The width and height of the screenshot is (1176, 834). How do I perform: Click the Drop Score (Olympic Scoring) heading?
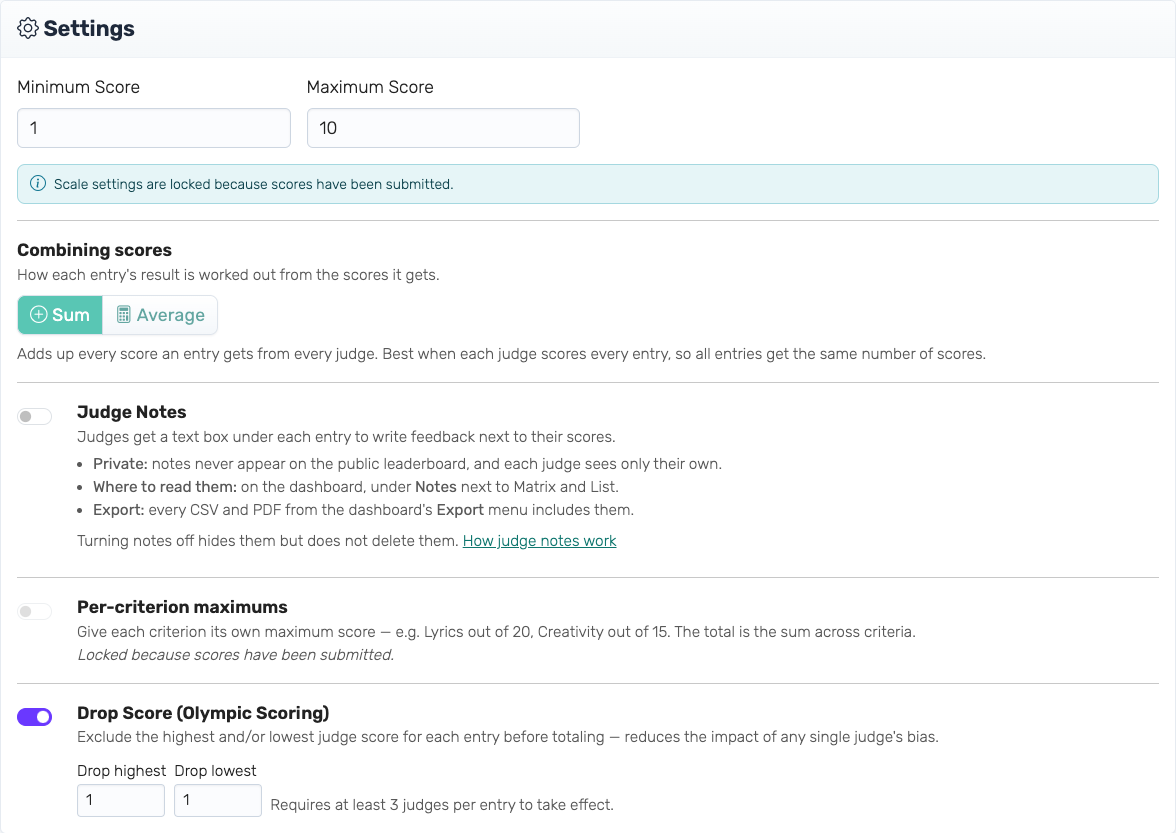click(x=203, y=712)
